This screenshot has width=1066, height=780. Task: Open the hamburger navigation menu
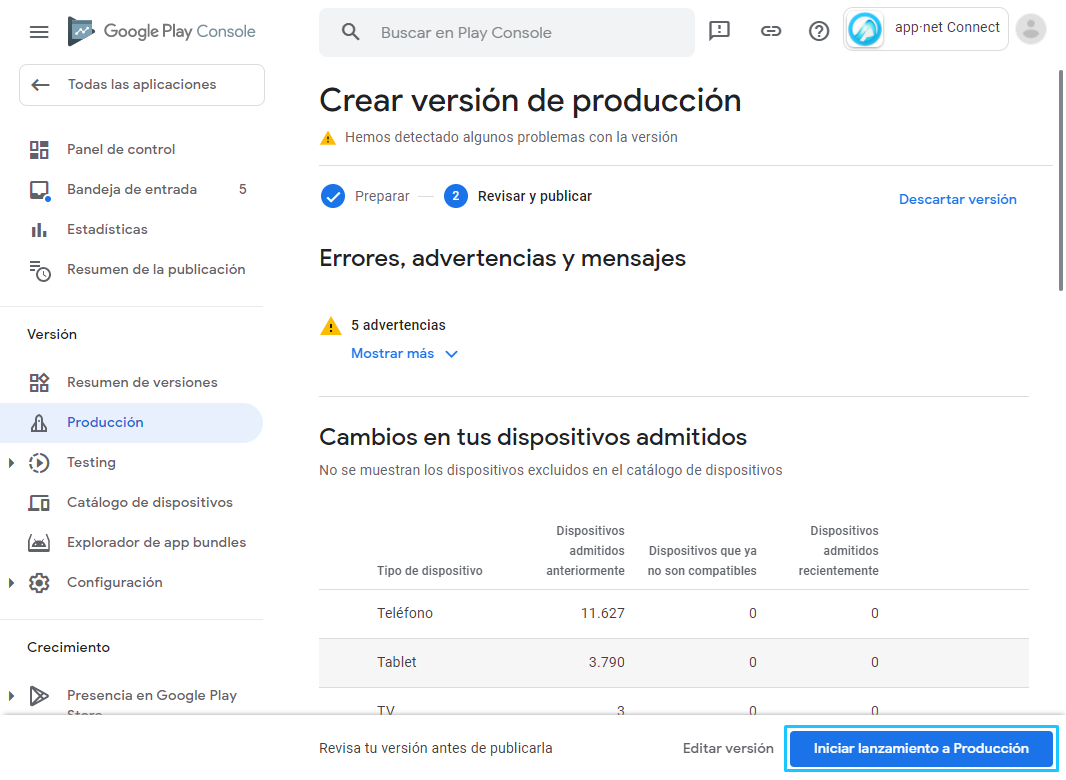tap(39, 32)
